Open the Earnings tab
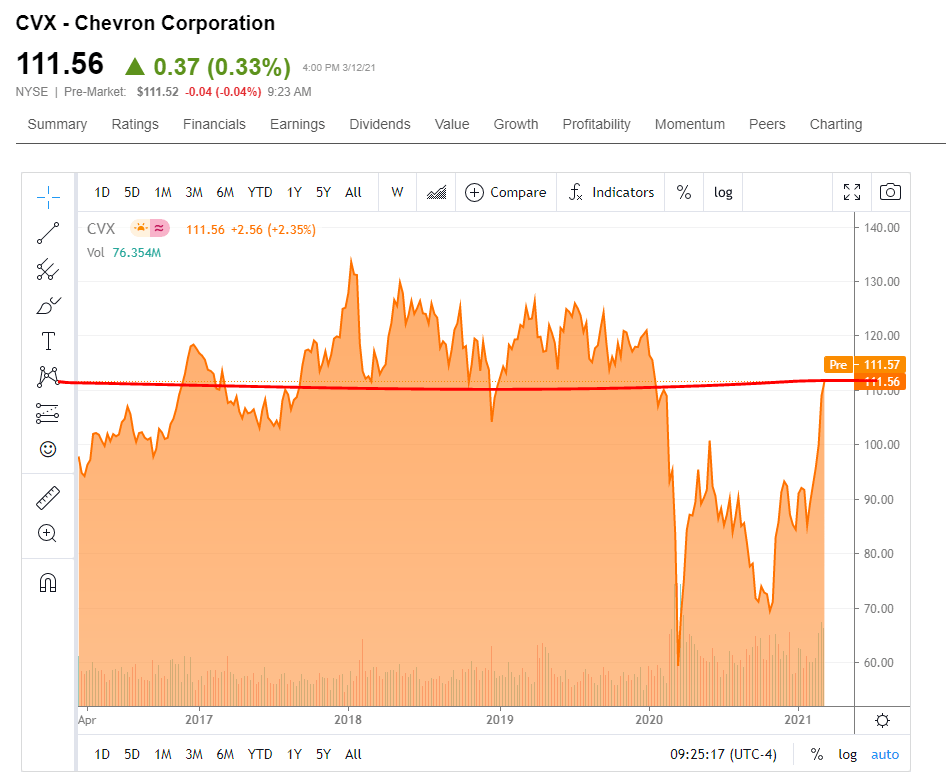The image size is (946, 783). click(x=297, y=124)
